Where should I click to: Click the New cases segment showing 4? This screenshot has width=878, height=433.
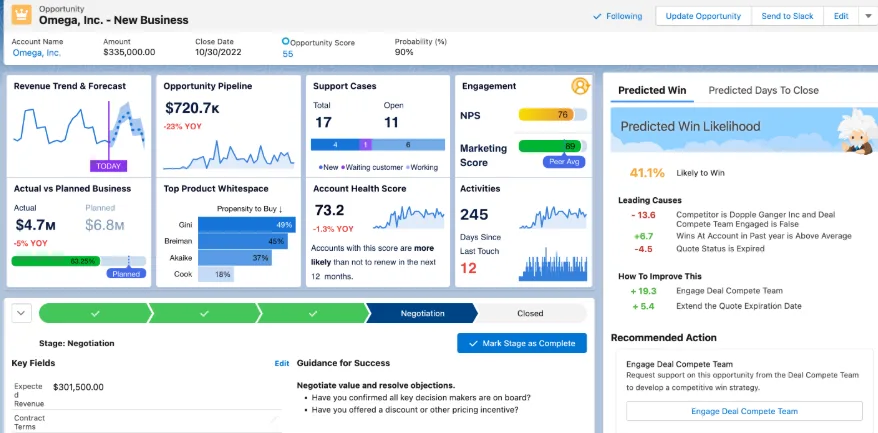click(x=335, y=145)
